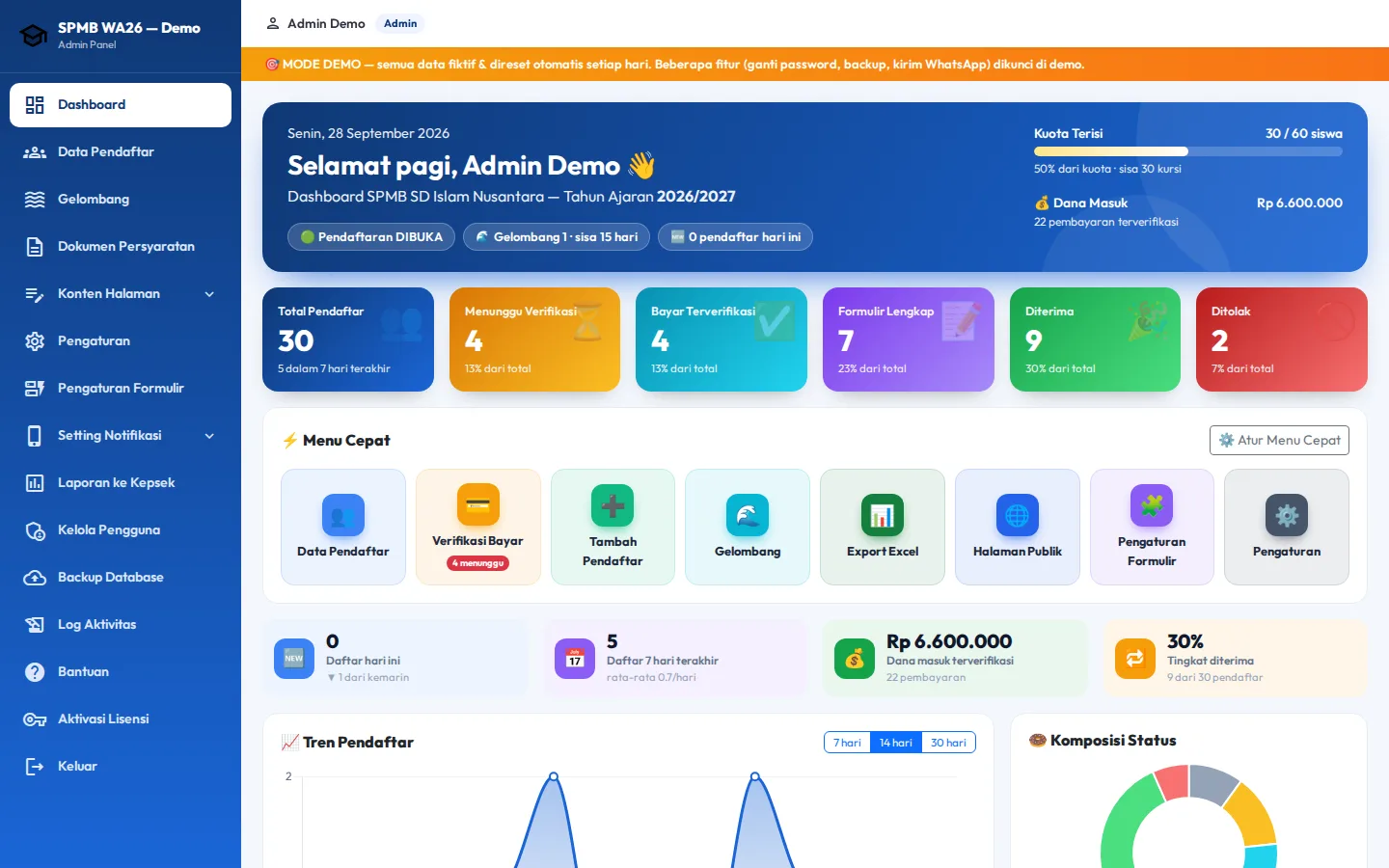Click the Bantuan question mark icon
The image size is (1389, 868).
(x=35, y=672)
